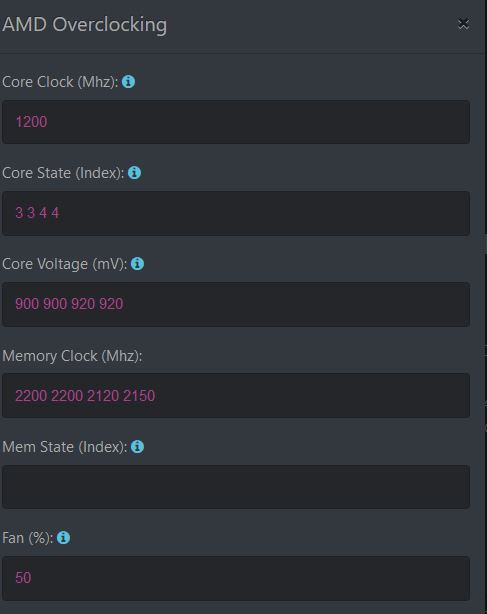Show info for Core Voltage (mV)
The width and height of the screenshot is (487, 614).
tap(137, 264)
